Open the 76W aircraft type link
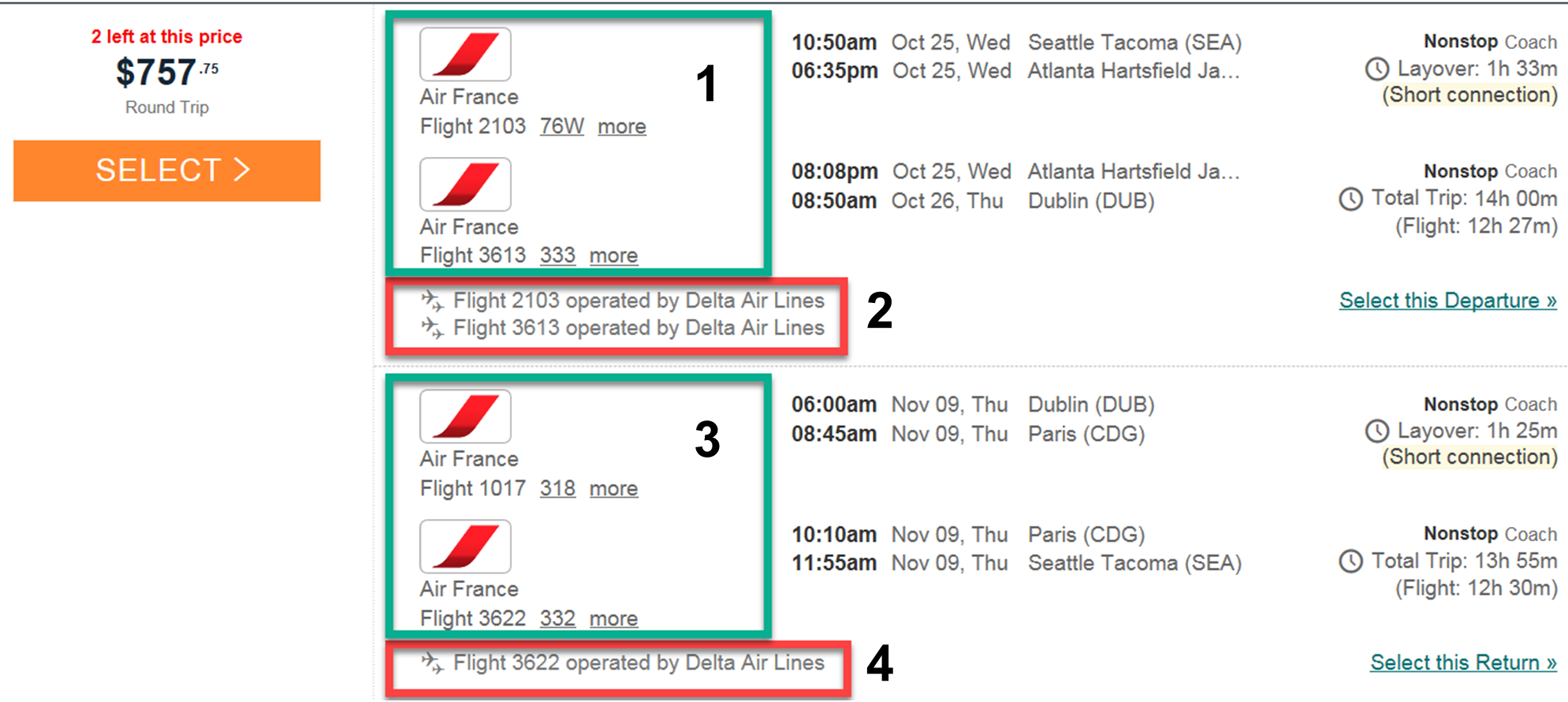Screen dimensions: 1568x702 click(x=561, y=126)
